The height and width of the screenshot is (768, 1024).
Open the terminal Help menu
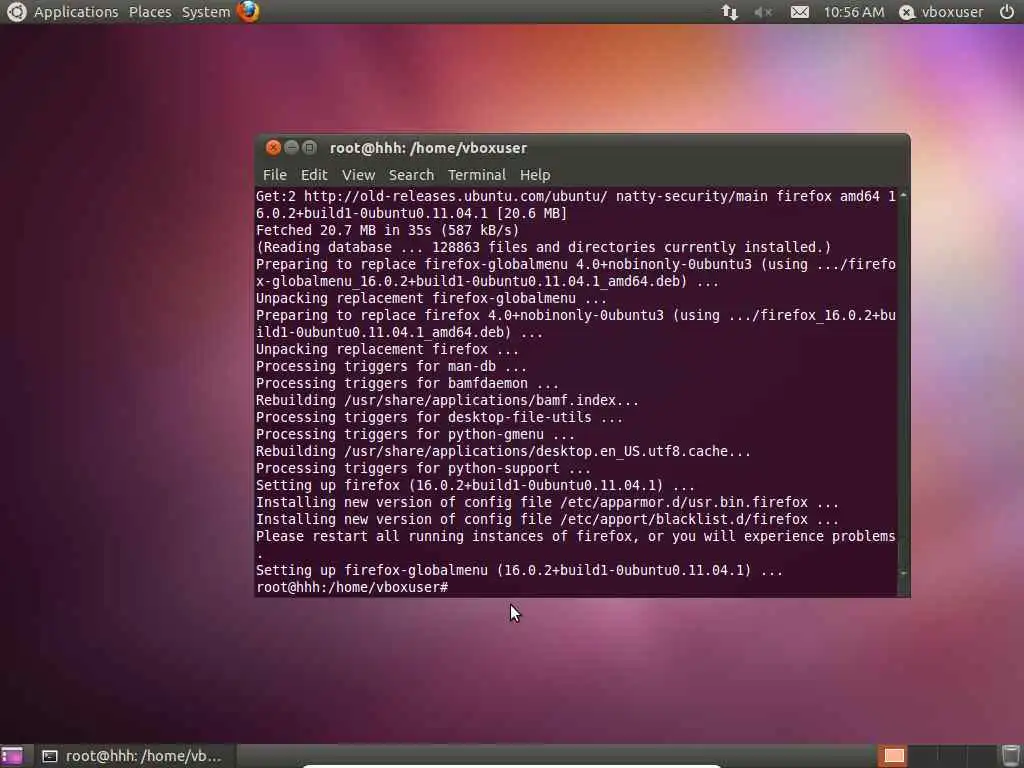coord(535,175)
